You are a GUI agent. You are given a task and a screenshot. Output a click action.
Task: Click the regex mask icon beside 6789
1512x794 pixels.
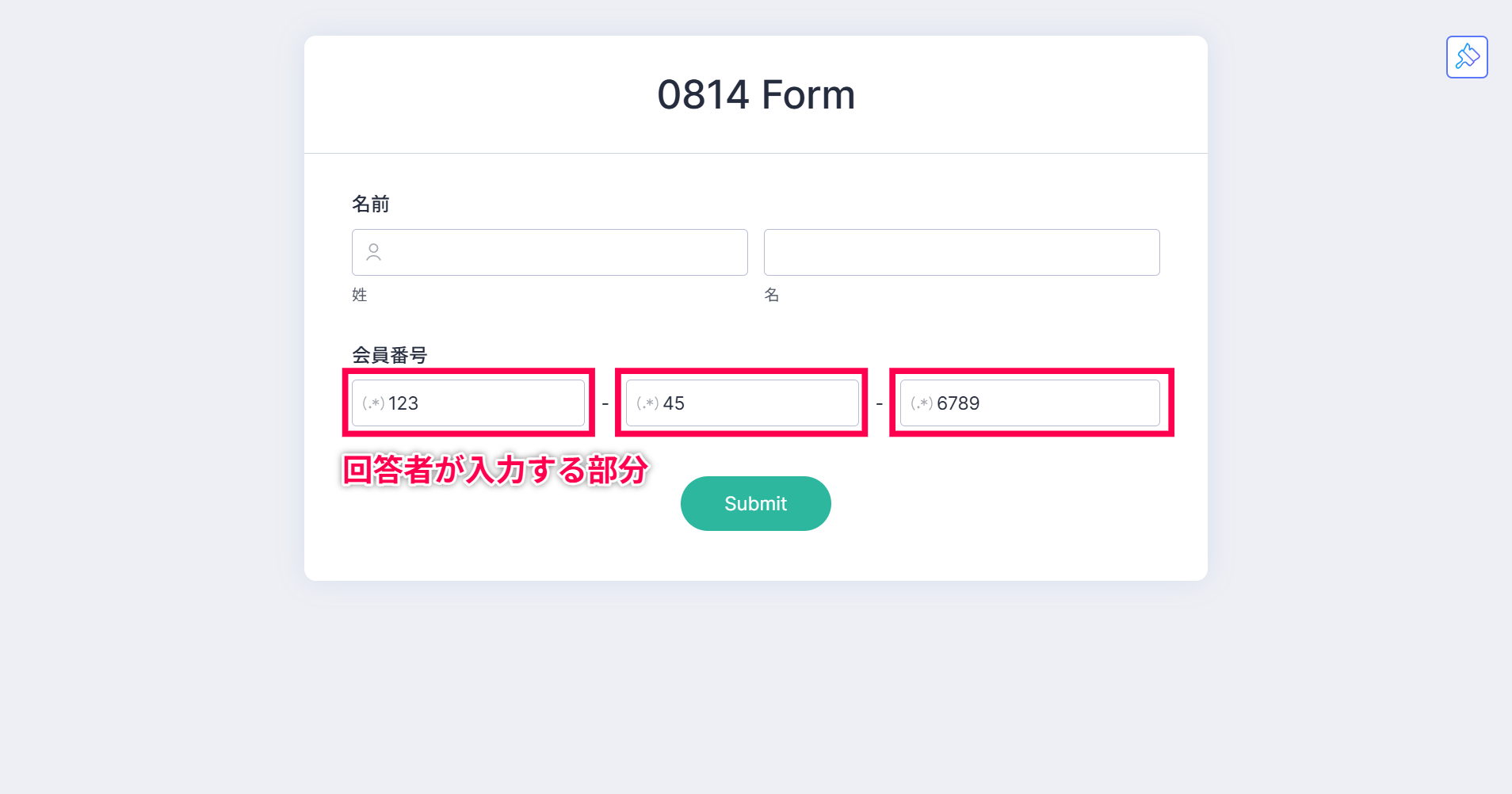pos(922,403)
